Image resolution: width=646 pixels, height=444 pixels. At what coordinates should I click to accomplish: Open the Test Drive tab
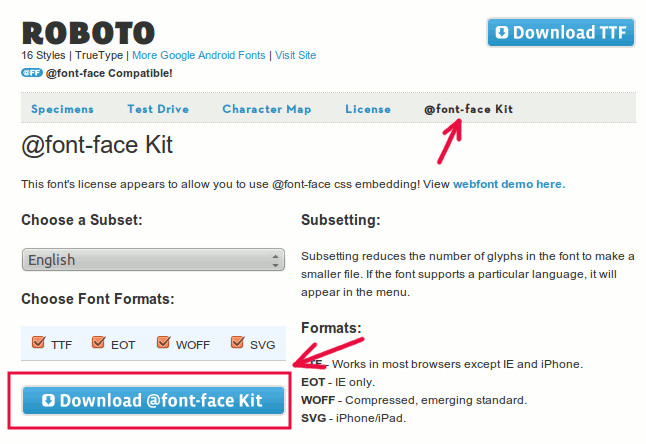[158, 109]
